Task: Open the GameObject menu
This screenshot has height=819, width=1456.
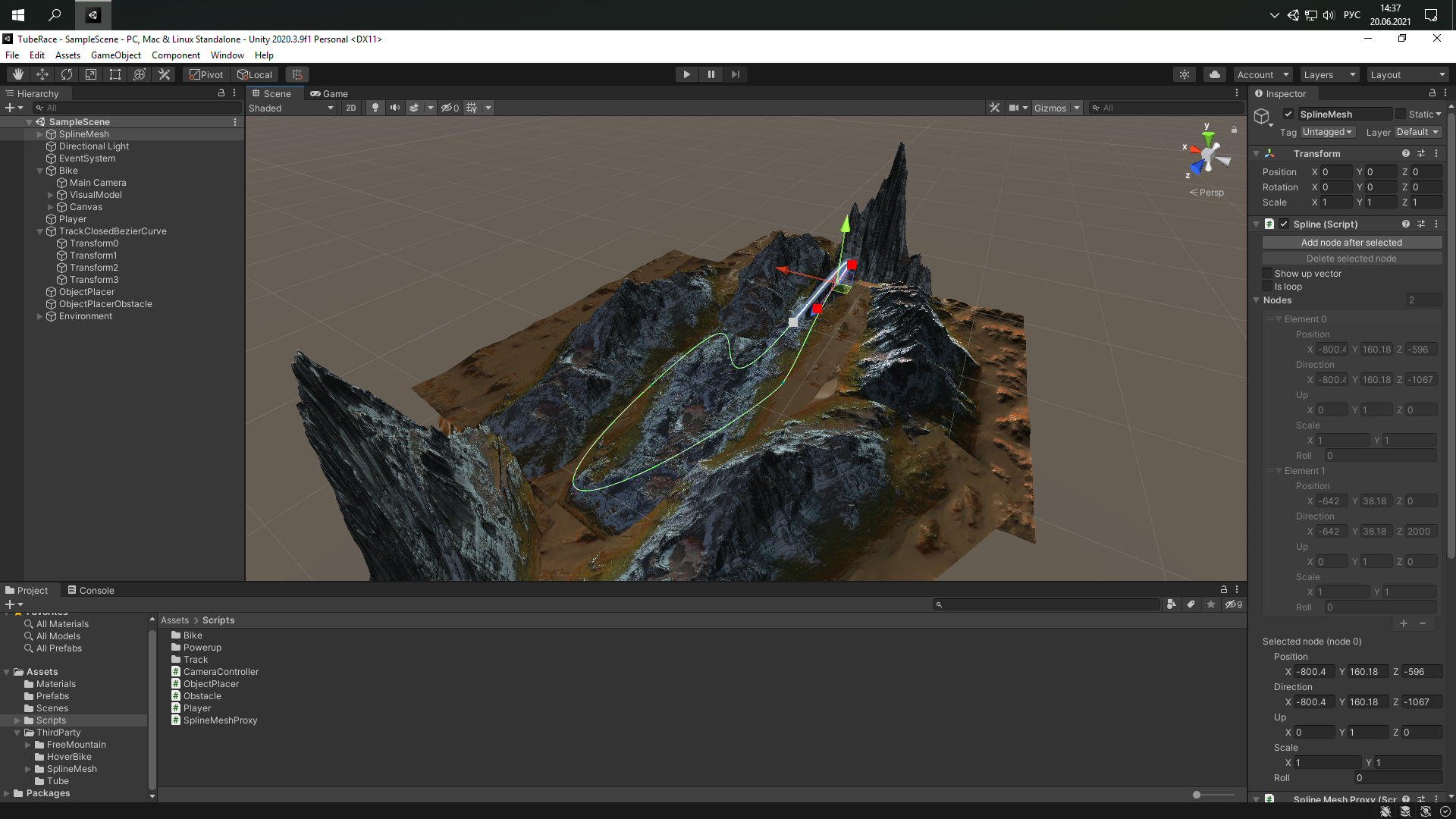Action: coord(115,55)
